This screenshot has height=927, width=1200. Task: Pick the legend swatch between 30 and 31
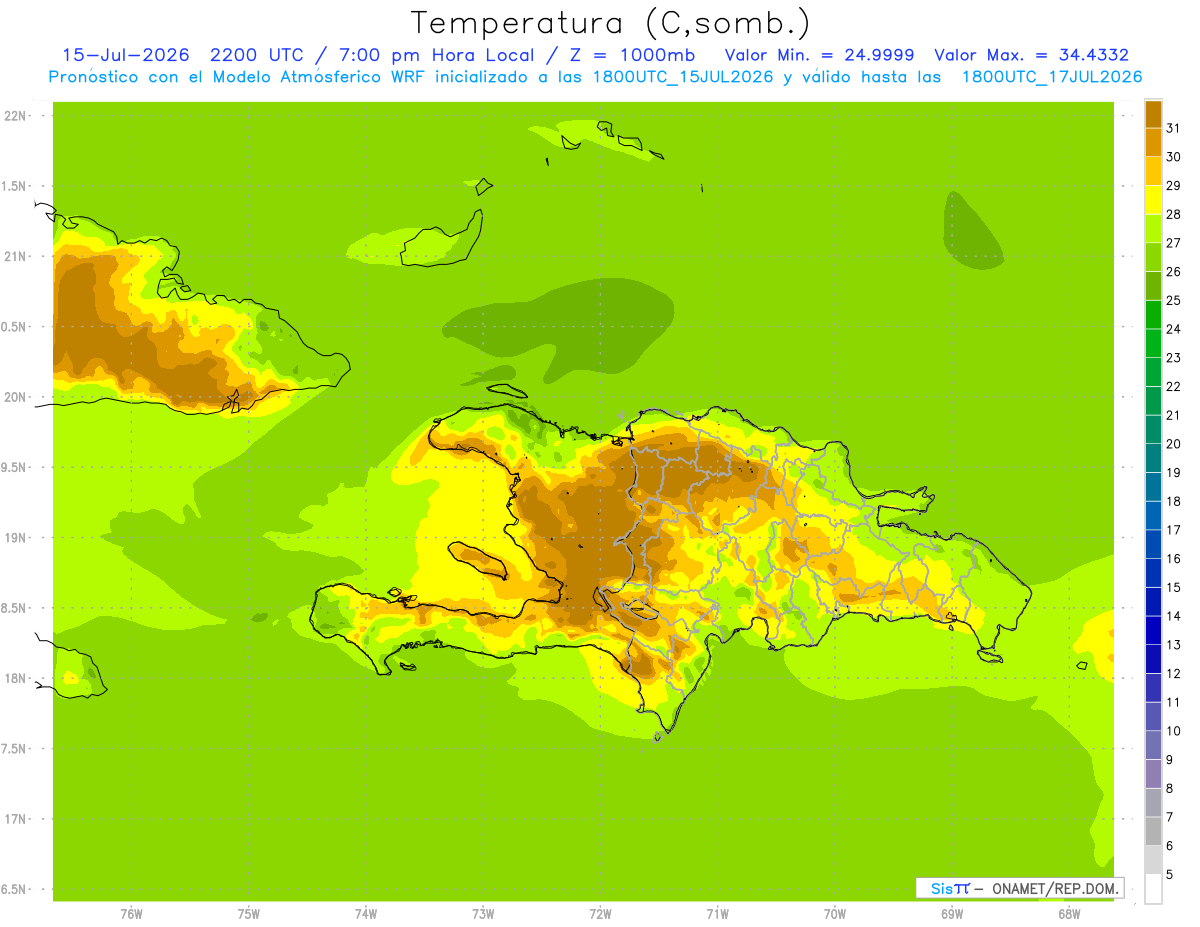tap(1153, 142)
